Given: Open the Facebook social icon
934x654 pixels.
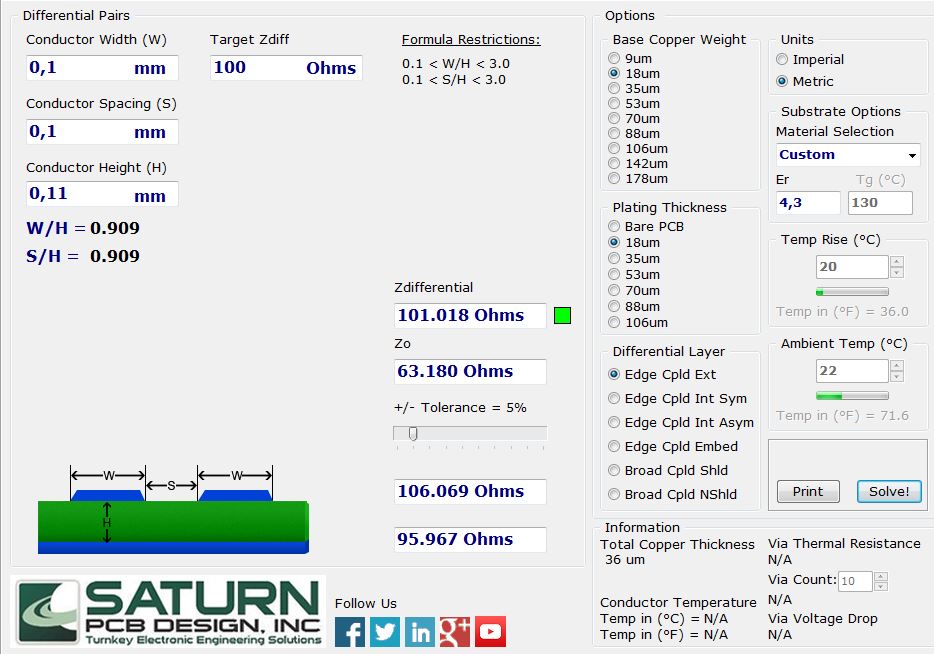Looking at the screenshot, I should pos(350,631).
